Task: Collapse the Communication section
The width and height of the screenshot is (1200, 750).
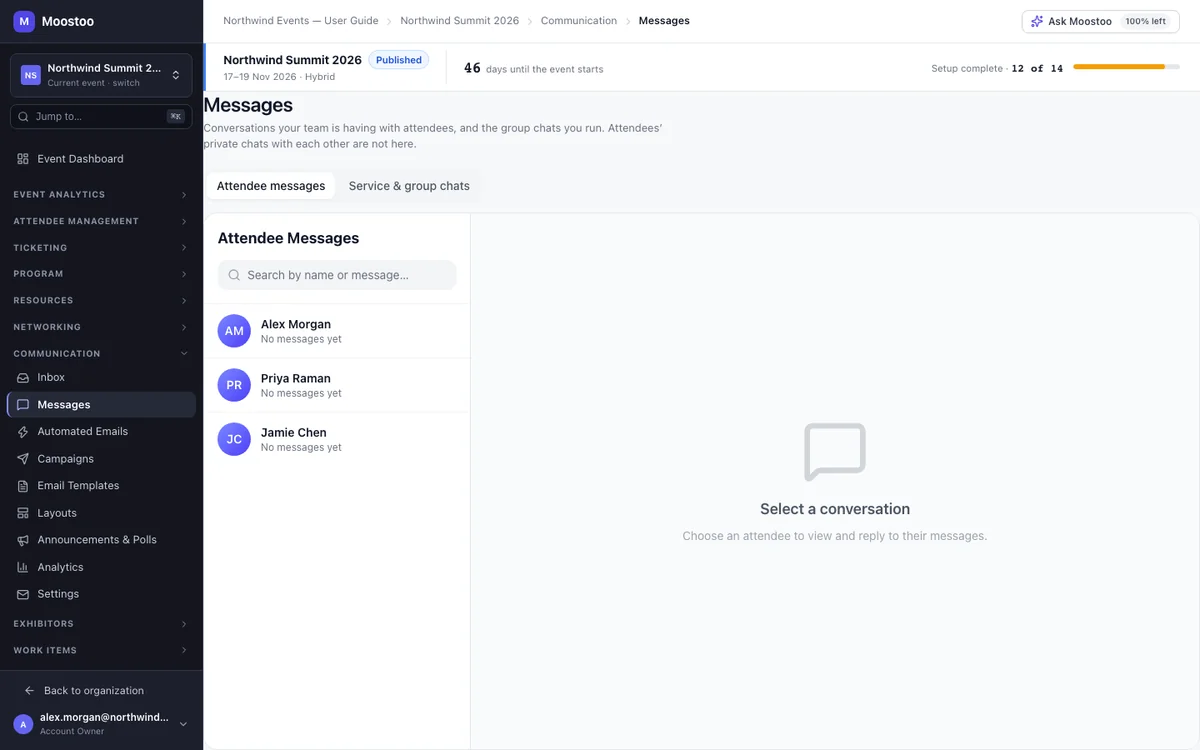Action: pos(101,354)
